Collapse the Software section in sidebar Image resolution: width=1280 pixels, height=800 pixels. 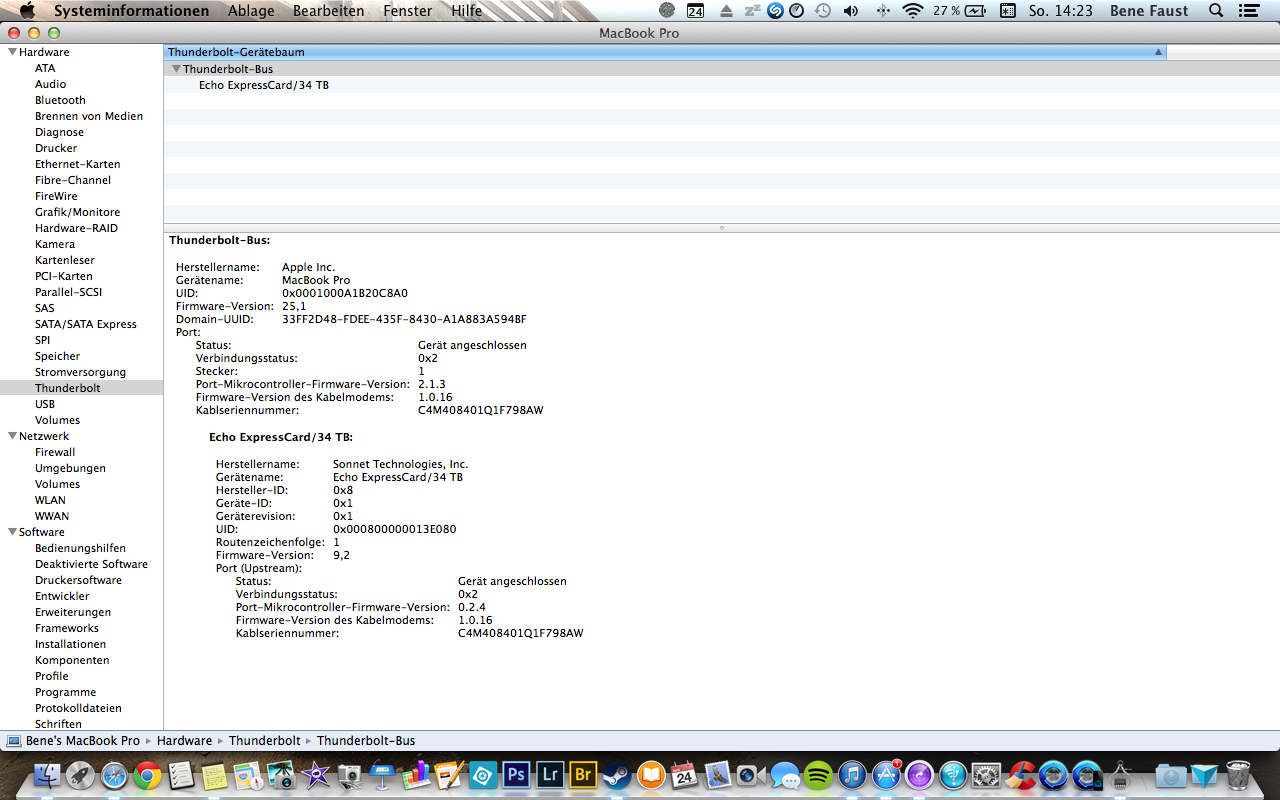coord(12,532)
